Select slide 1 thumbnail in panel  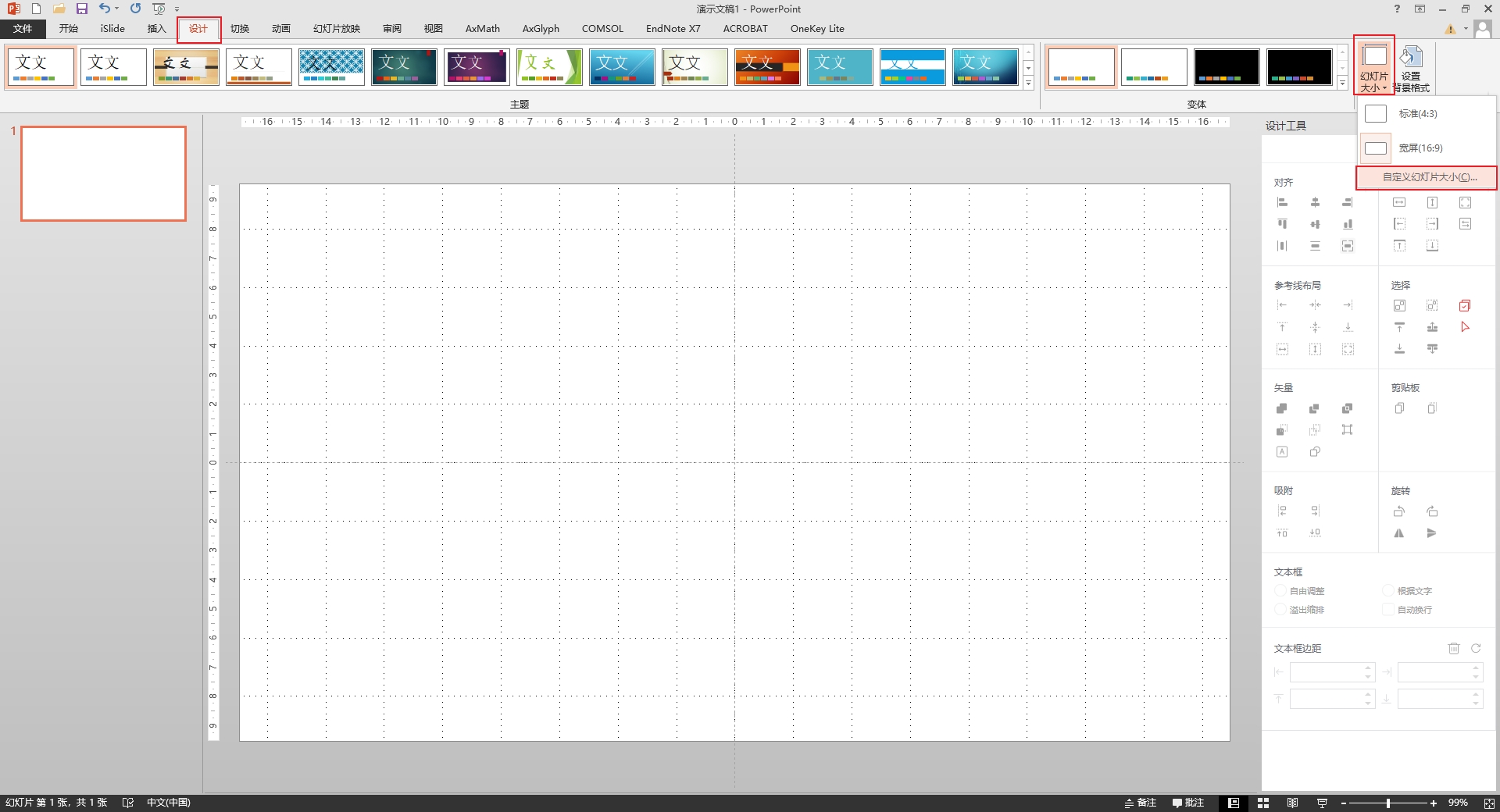pos(103,173)
